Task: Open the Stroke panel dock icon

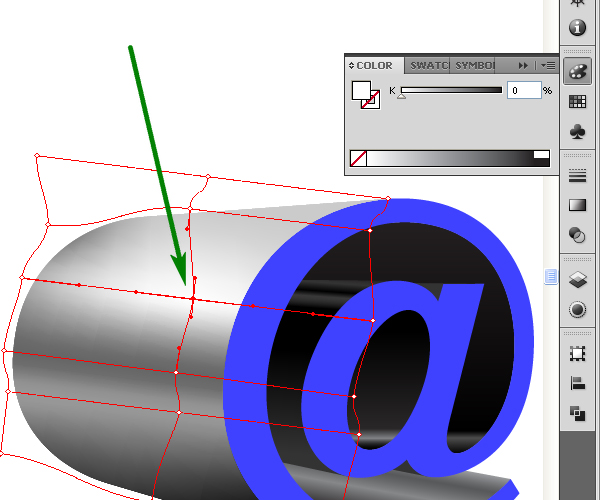Action: (577, 176)
